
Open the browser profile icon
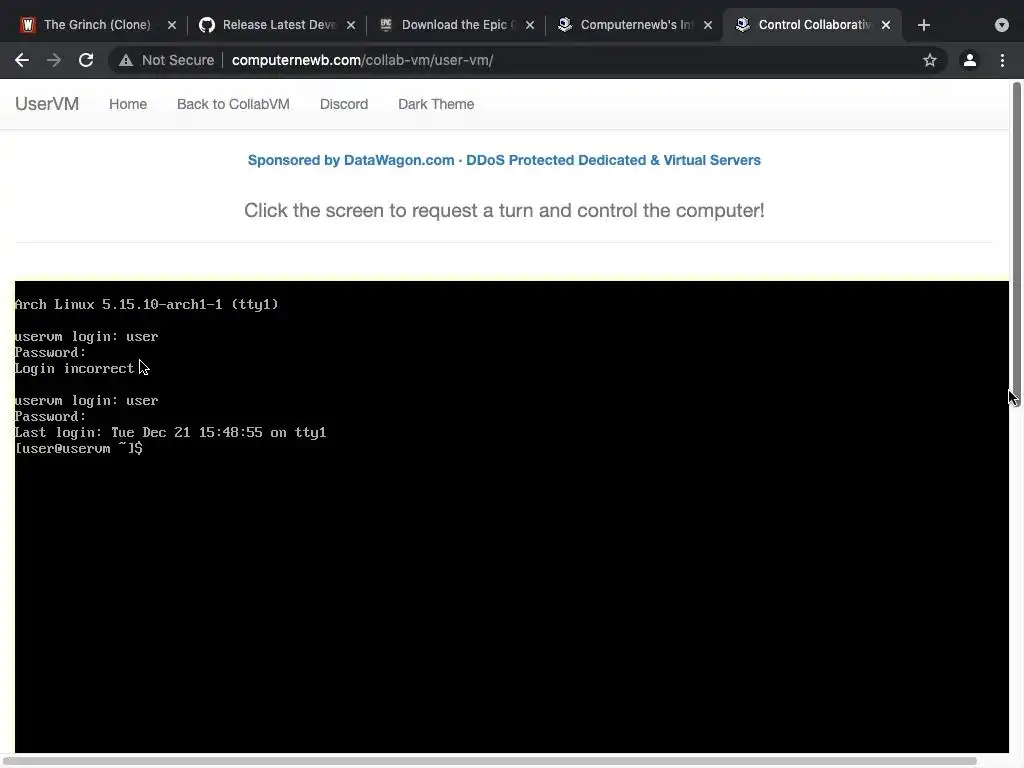click(969, 60)
